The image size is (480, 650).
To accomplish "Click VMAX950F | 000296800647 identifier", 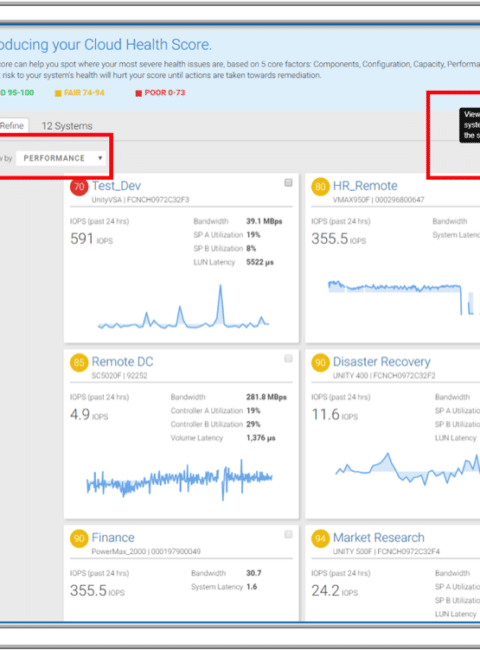I will click(378, 200).
